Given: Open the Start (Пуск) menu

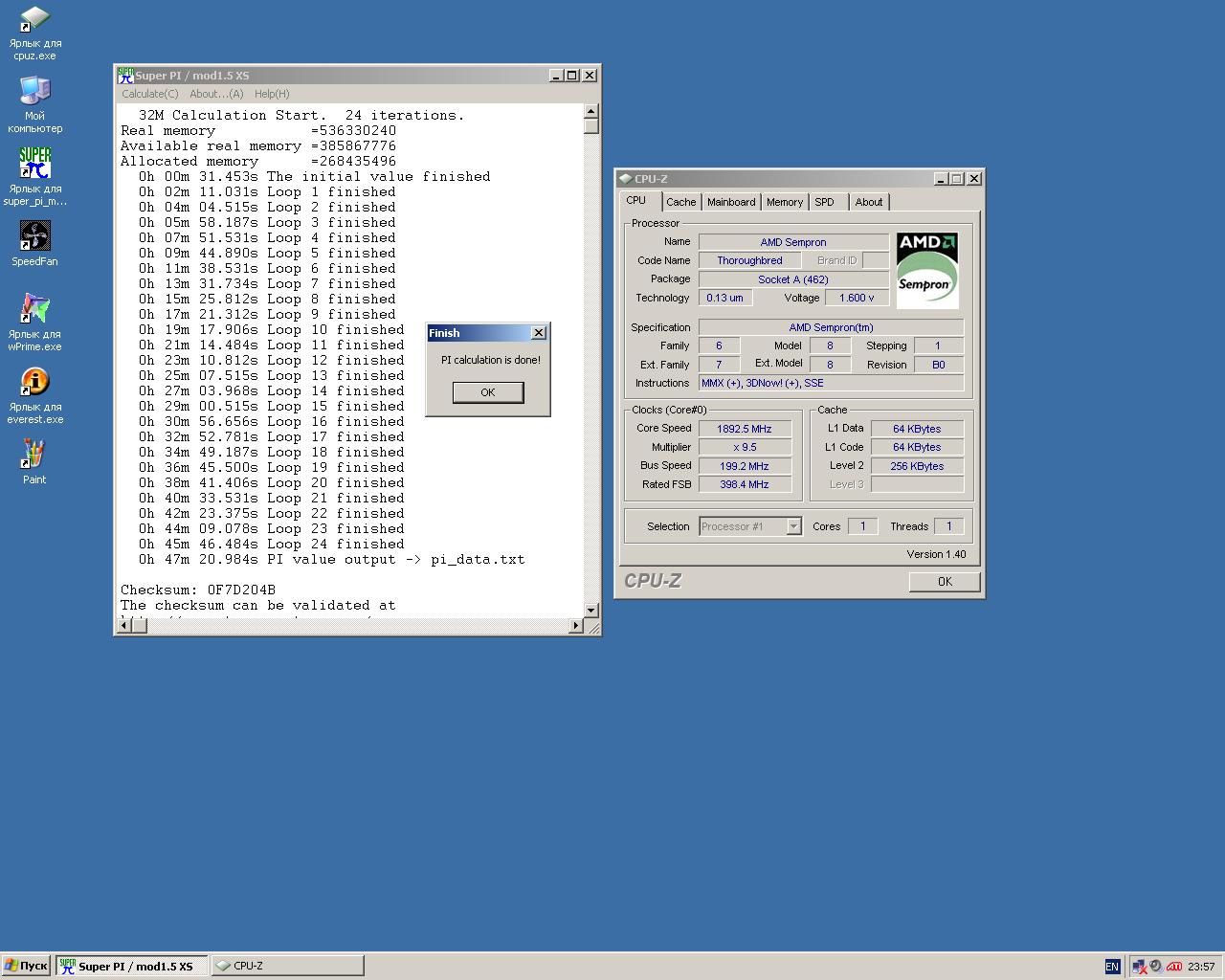Looking at the screenshot, I should coord(26,966).
